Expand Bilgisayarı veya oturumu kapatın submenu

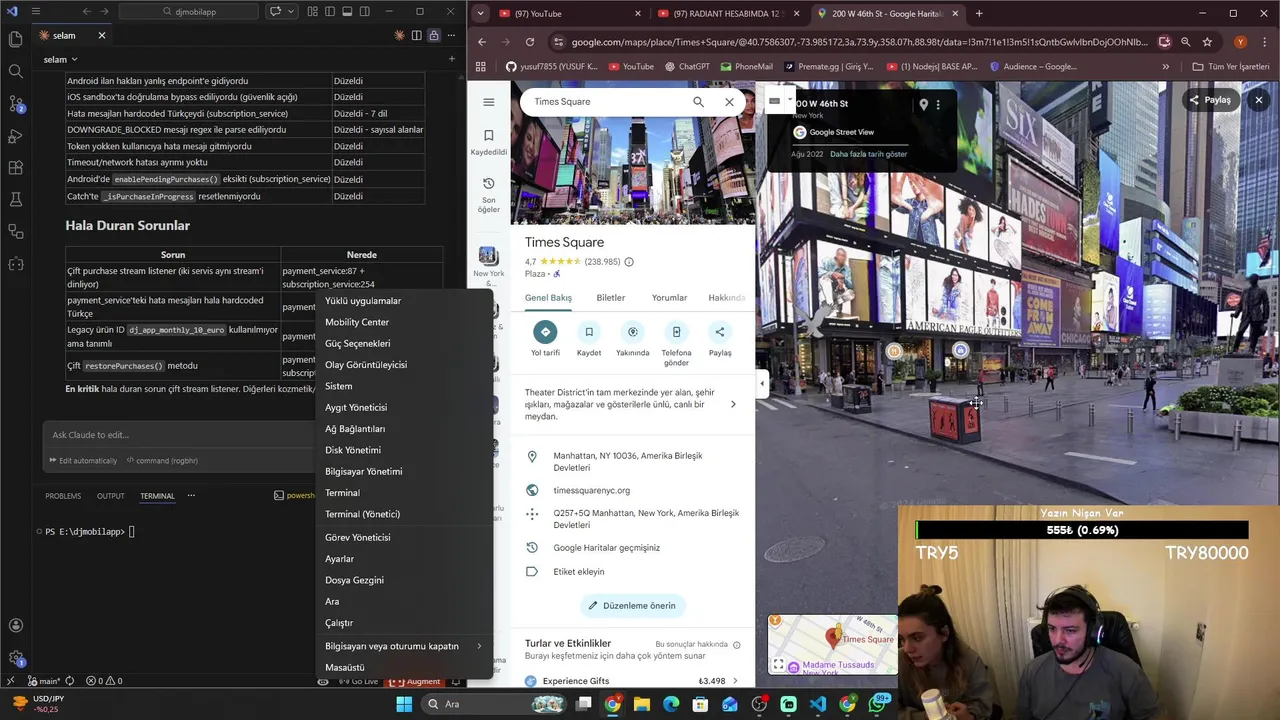coord(403,646)
